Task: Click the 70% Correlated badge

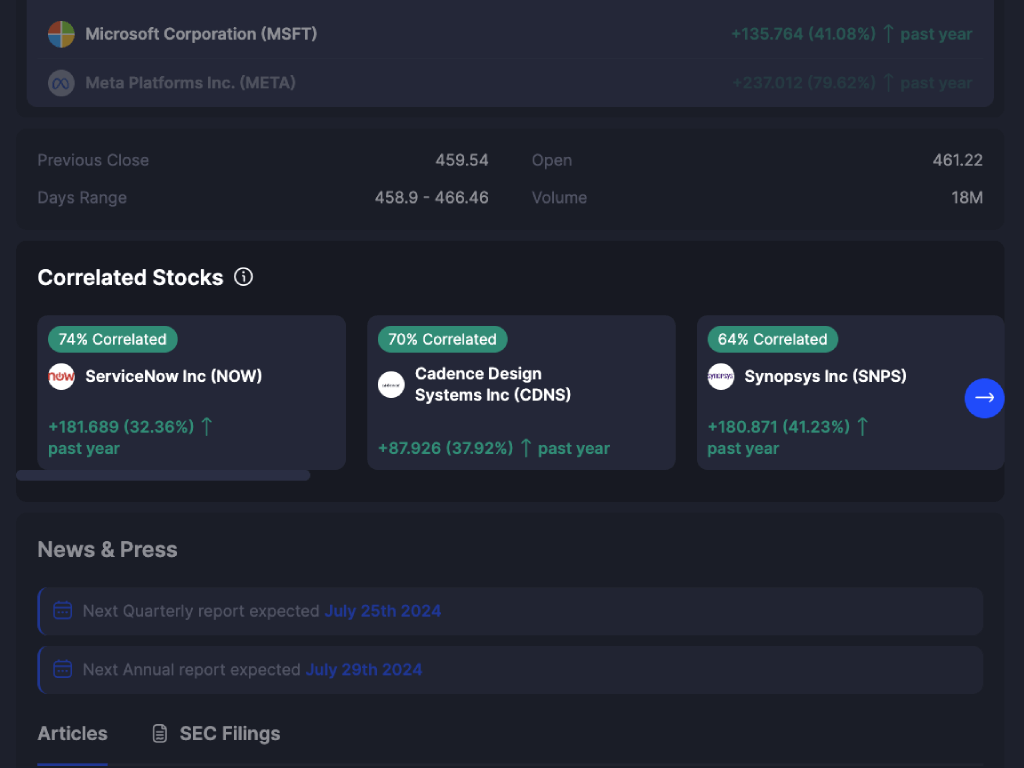Action: [443, 339]
